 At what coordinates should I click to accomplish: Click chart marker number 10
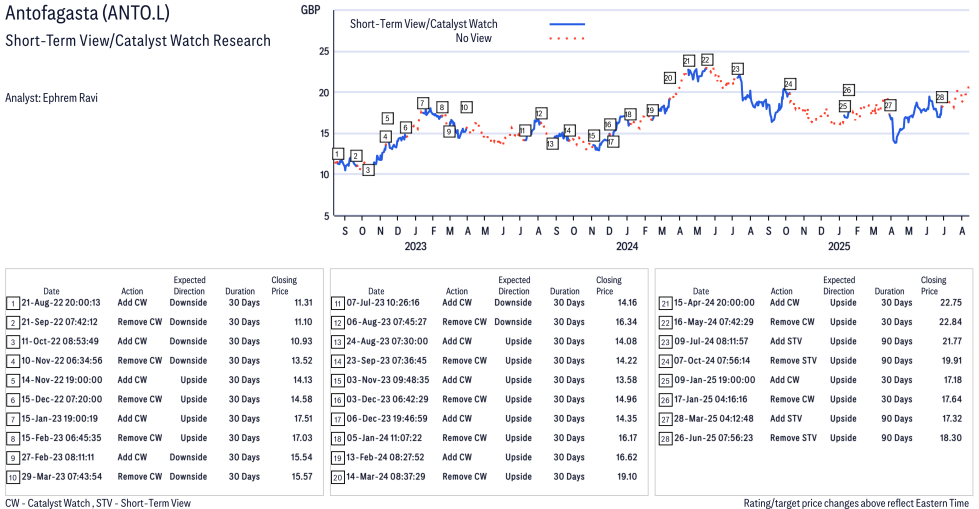click(x=466, y=107)
